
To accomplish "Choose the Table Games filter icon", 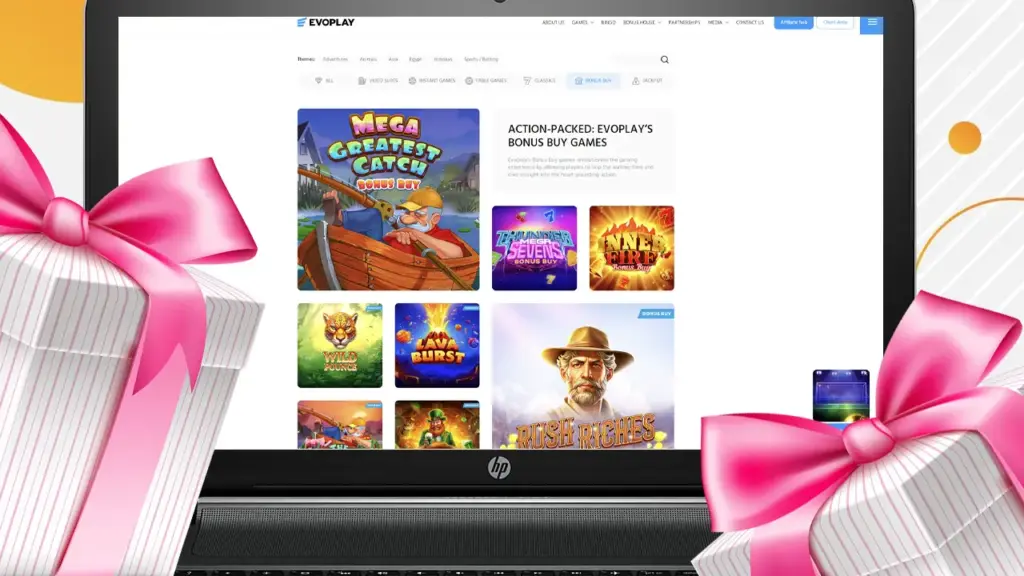I will point(469,81).
